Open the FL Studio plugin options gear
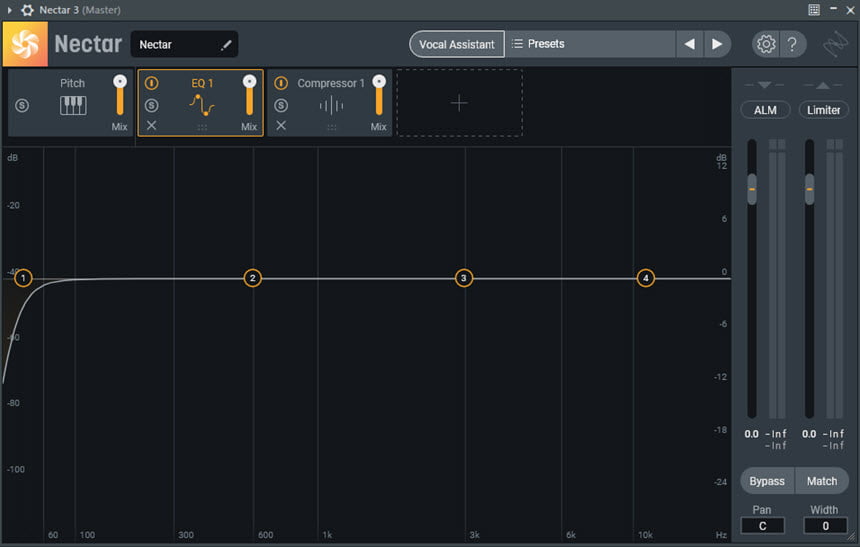860x547 pixels. tap(27, 10)
